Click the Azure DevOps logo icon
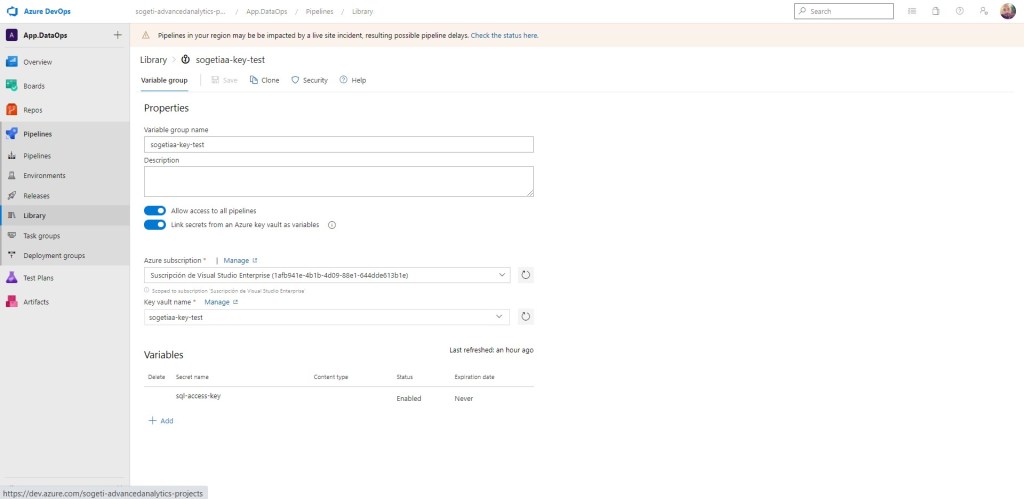 pos(12,11)
